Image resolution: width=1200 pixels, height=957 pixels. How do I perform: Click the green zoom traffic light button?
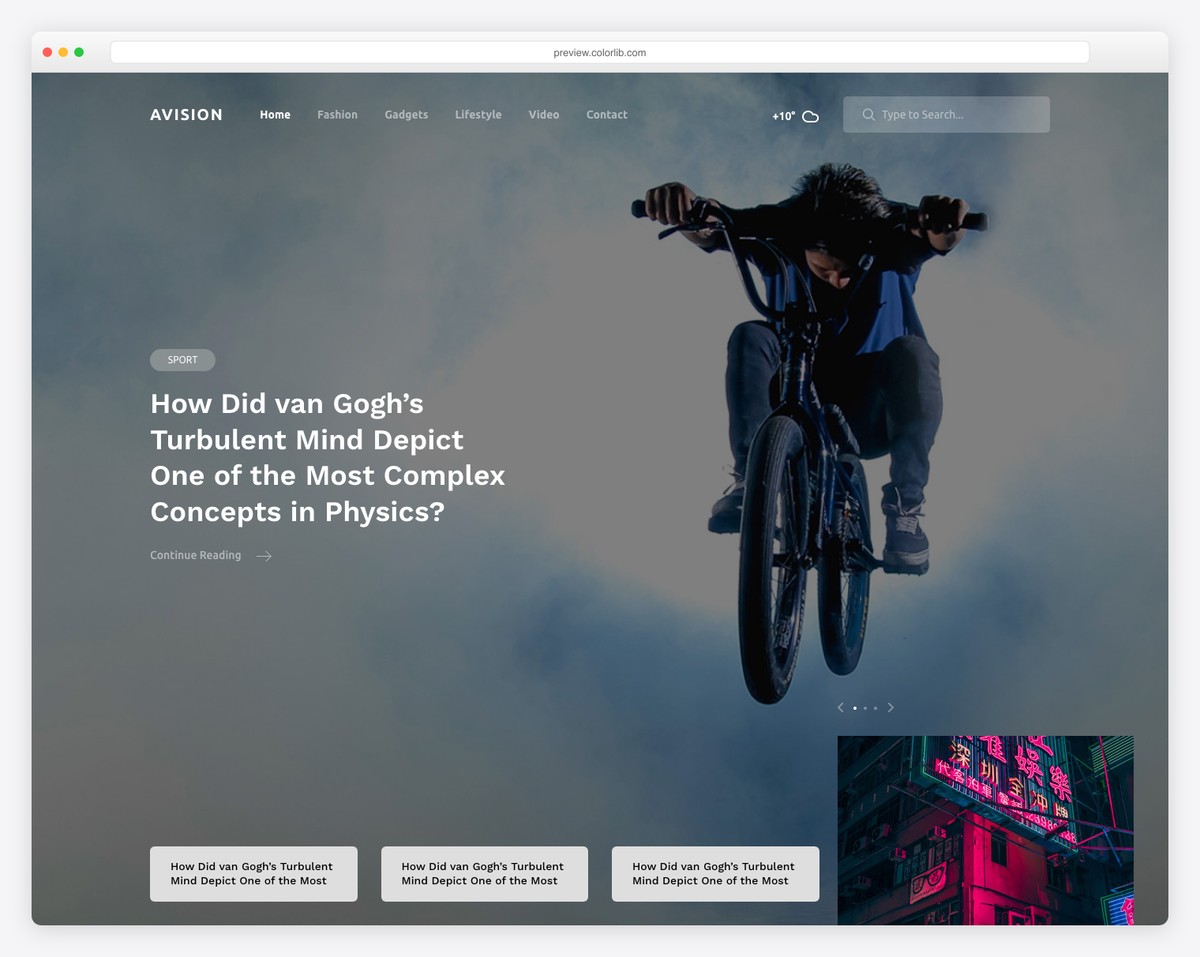click(x=79, y=51)
